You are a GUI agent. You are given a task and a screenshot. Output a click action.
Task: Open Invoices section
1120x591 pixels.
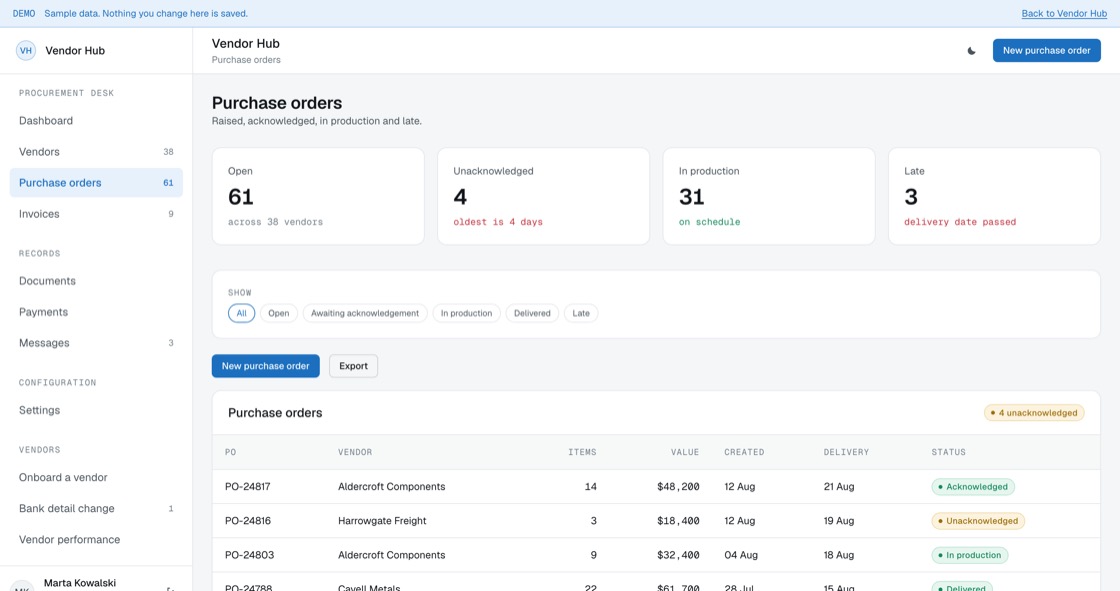tap(96, 214)
